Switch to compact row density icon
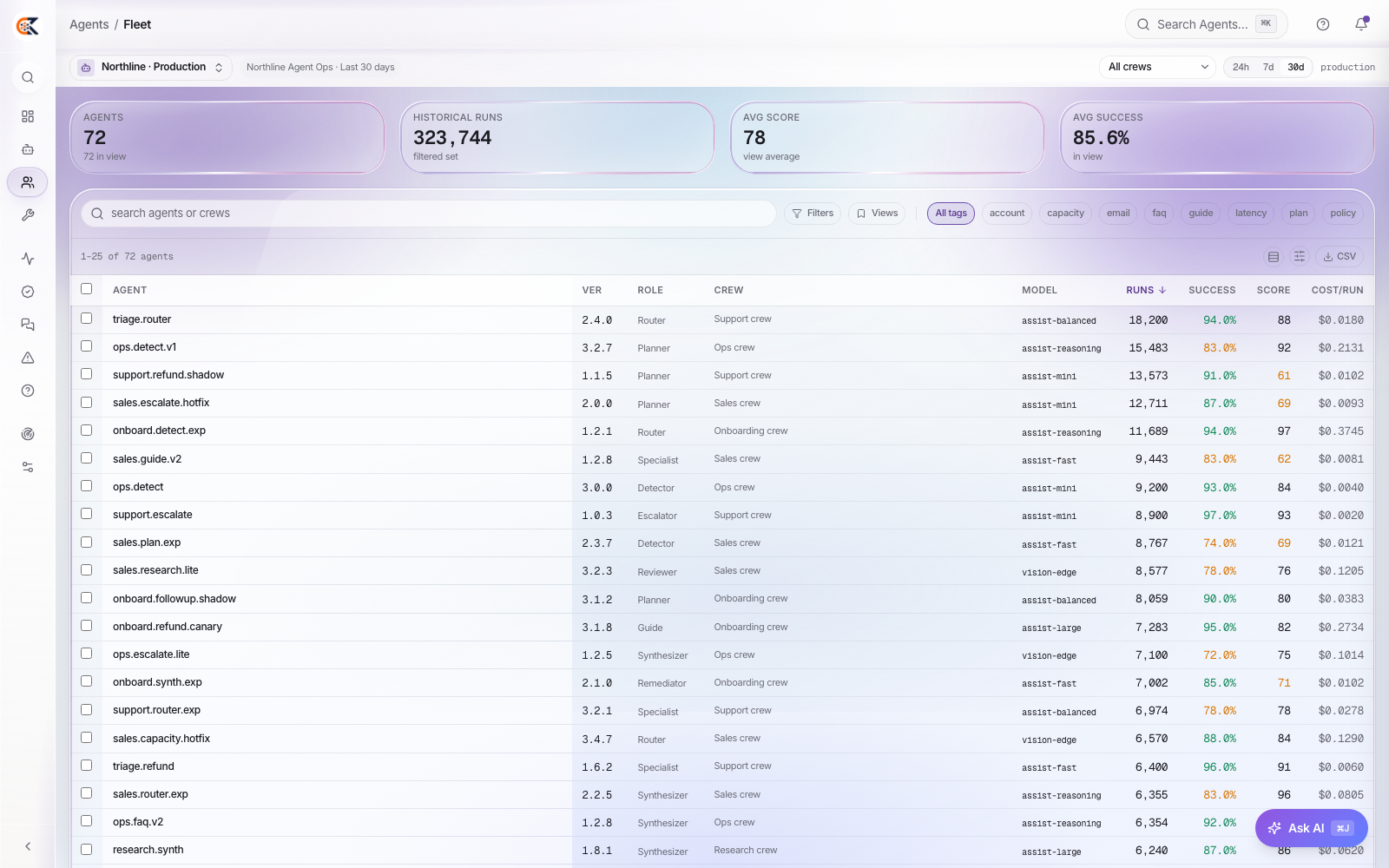The height and width of the screenshot is (868, 1389). pyautogui.click(x=1274, y=257)
